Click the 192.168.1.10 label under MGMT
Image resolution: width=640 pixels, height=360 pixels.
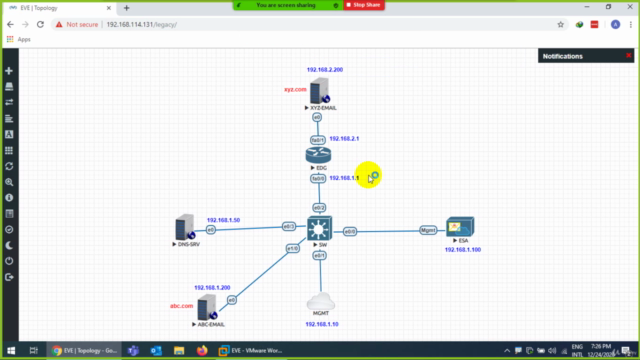[x=322, y=324]
